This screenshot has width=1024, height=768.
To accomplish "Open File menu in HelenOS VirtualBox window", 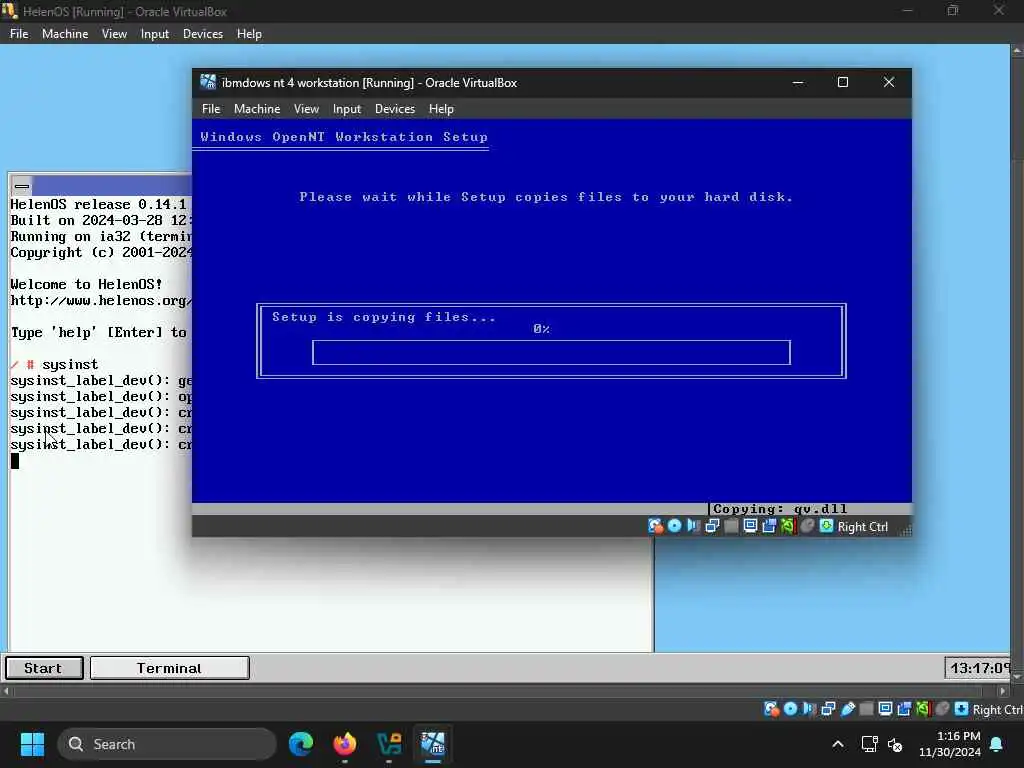I will [19, 34].
